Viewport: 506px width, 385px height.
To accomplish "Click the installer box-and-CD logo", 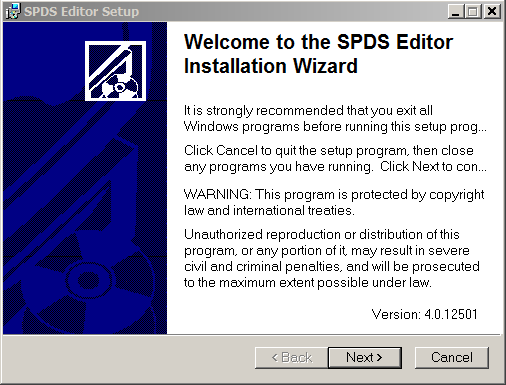I will tap(115, 71).
